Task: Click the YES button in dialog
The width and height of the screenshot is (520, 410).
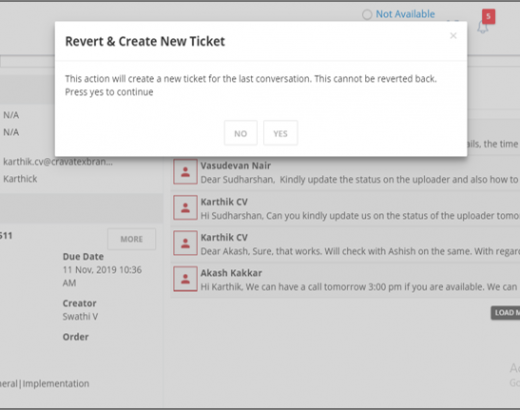Action: [280, 133]
